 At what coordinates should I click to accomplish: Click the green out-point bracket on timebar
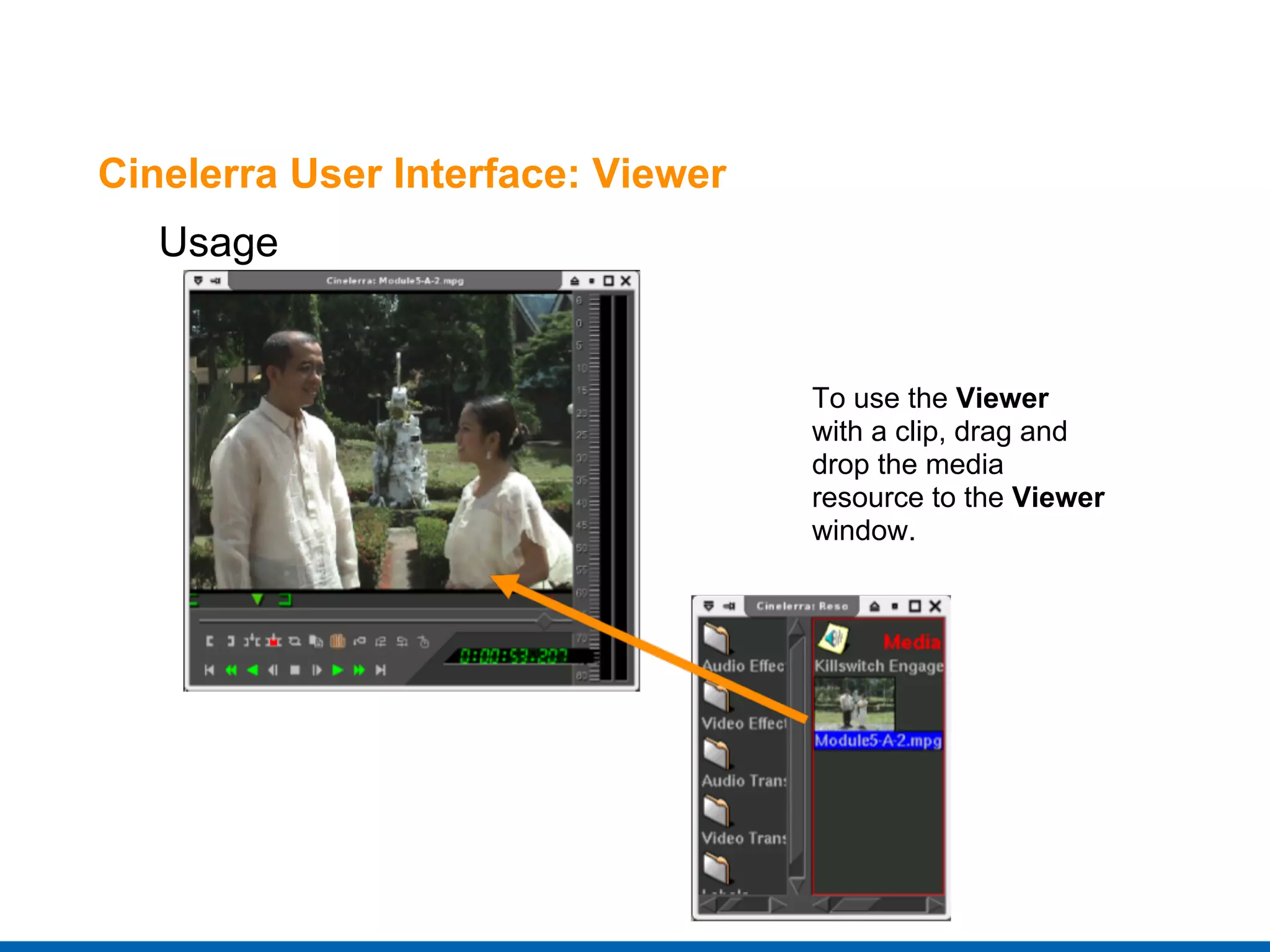(285, 600)
